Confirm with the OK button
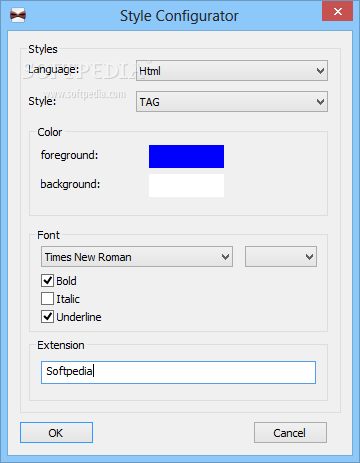The height and width of the screenshot is (463, 360). click(x=56, y=433)
